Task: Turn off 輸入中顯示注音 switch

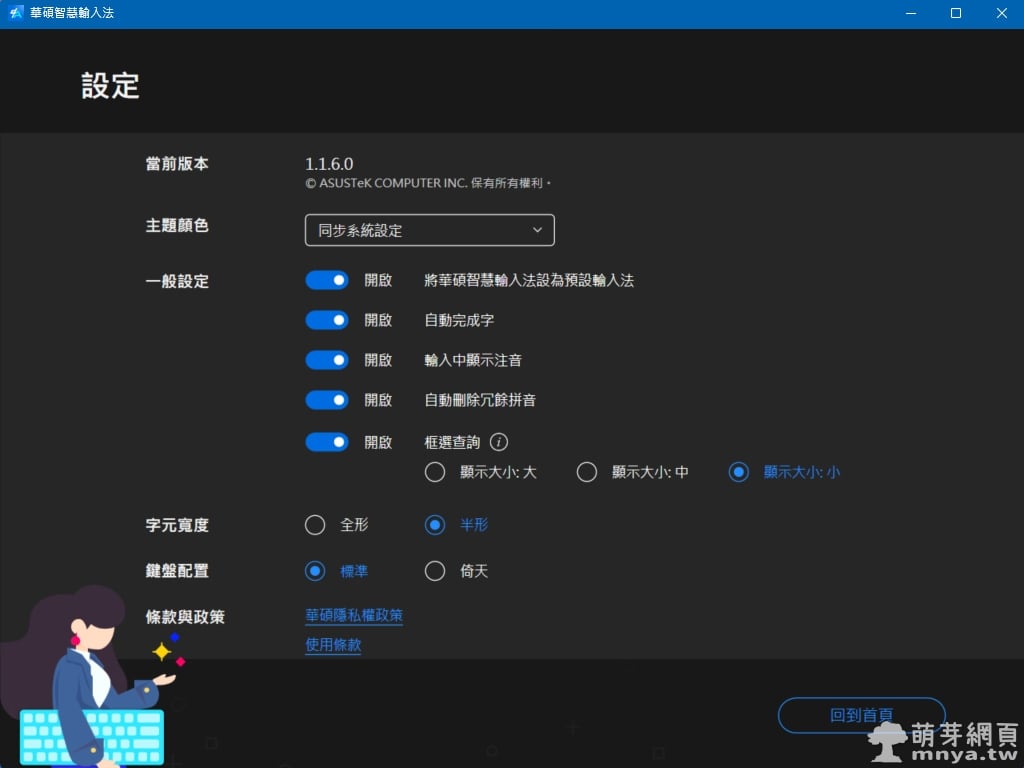Action: tap(327, 360)
